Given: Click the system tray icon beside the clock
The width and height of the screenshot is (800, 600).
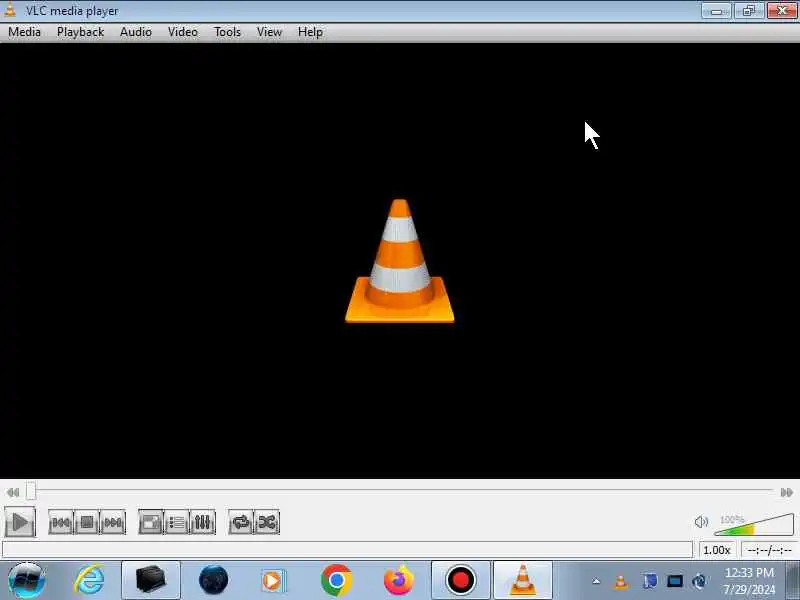Looking at the screenshot, I should pos(699,581).
